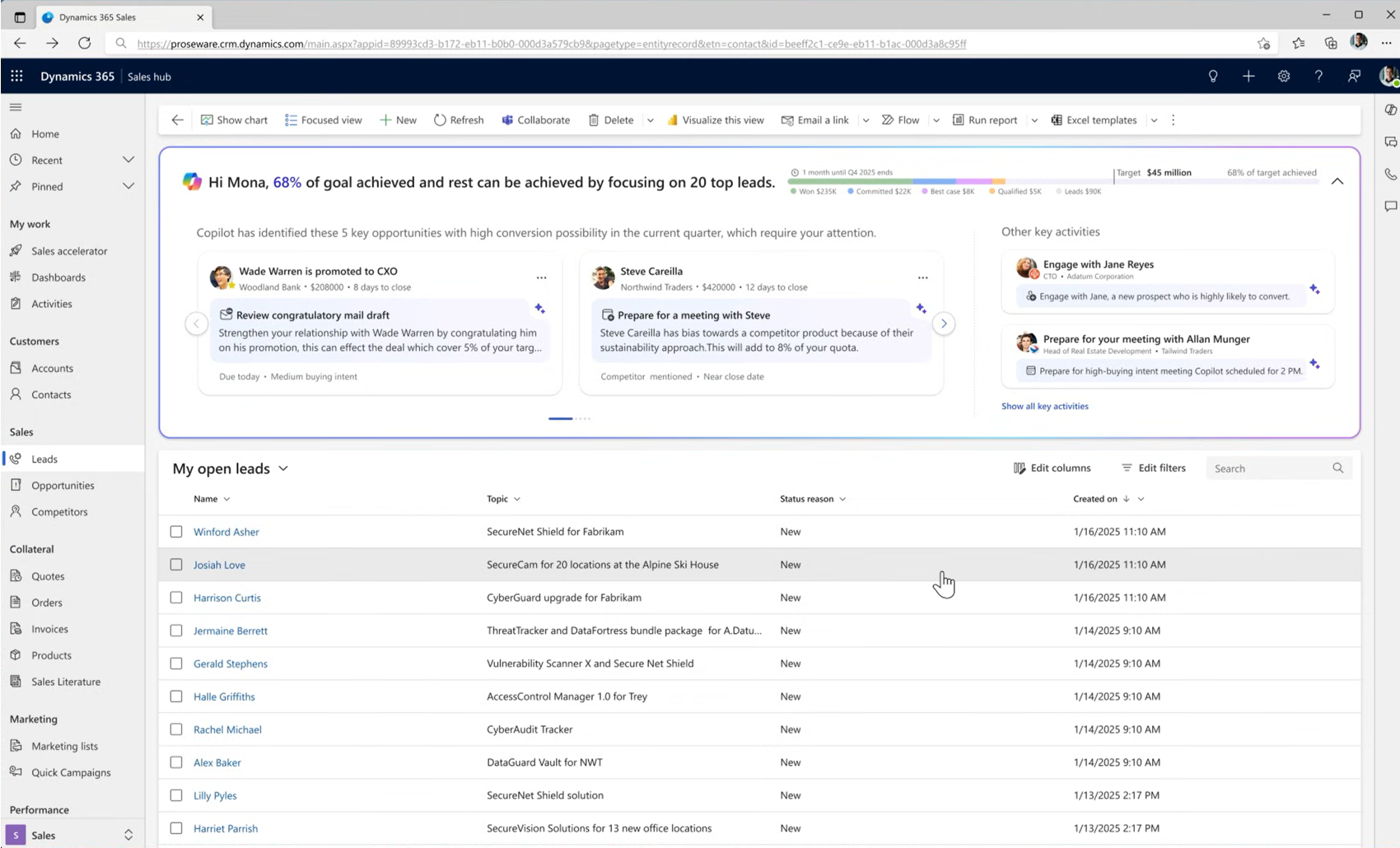Screen dimensions: 1400x848
Task: Go to previous opportunity card arrow
Action: tap(196, 324)
